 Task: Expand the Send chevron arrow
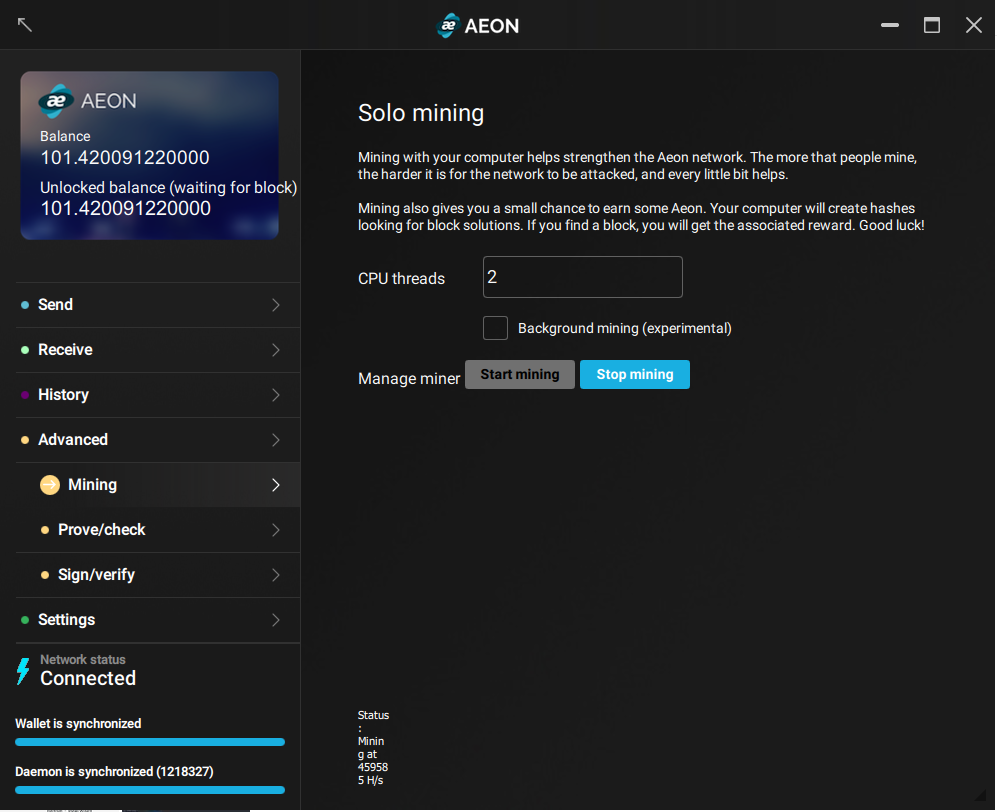pos(275,305)
